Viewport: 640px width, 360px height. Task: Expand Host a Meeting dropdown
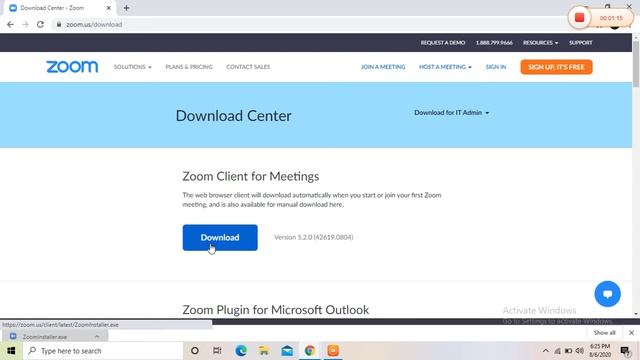[445, 67]
